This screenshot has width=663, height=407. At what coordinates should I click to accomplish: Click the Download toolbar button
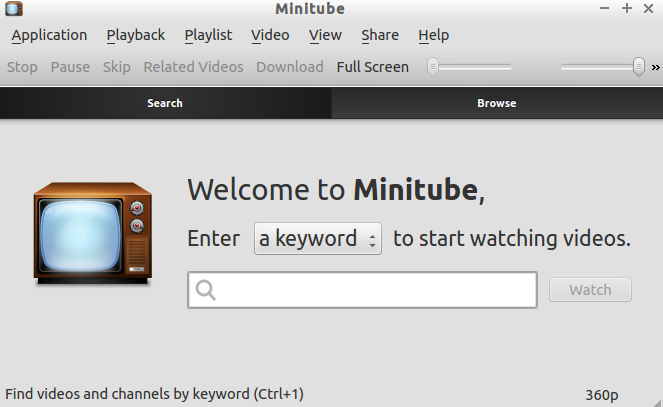click(x=290, y=67)
